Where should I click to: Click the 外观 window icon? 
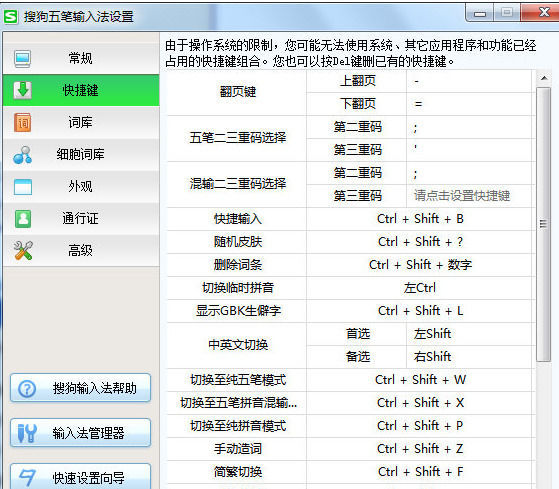[23, 187]
